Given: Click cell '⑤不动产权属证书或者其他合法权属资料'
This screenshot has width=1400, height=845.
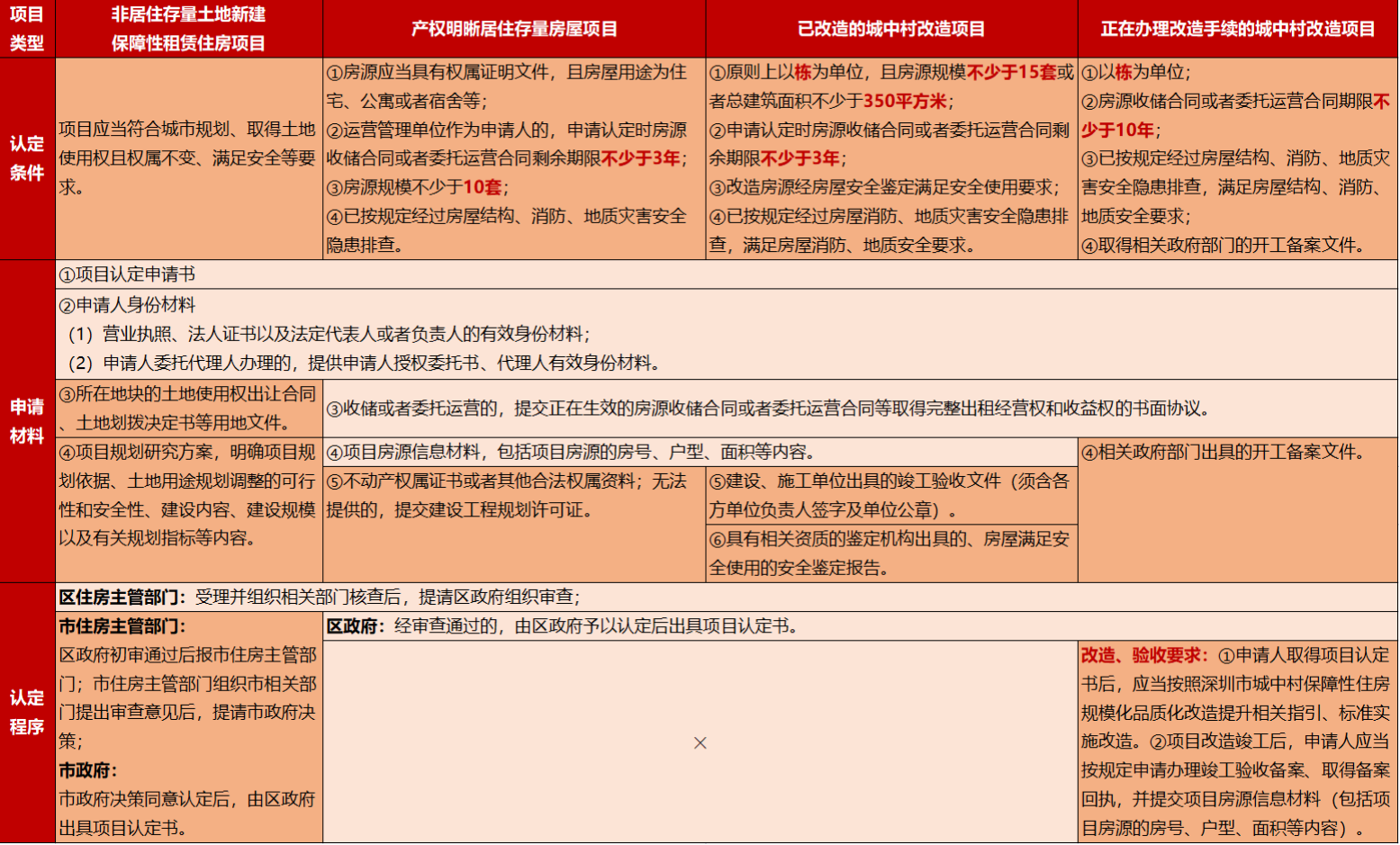Looking at the screenshot, I should (x=514, y=524).
